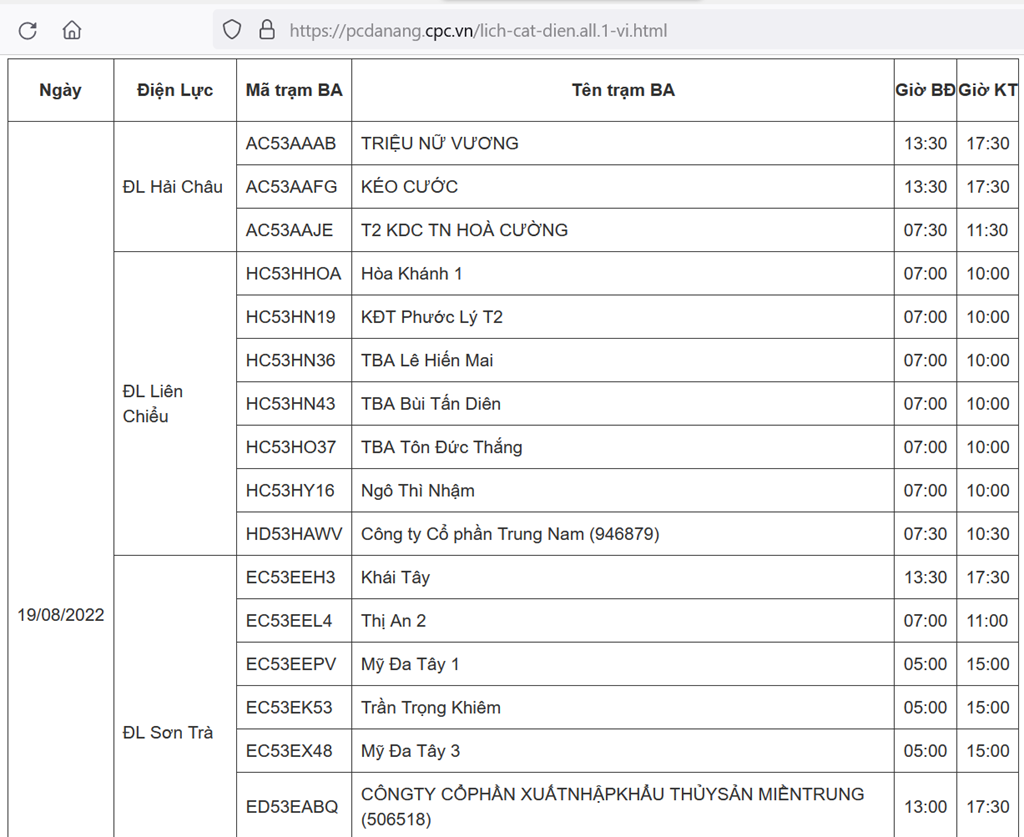1024x837 pixels.
Task: Select end time 10:00 in Ngô Thì Nhậm row
Action: [988, 490]
